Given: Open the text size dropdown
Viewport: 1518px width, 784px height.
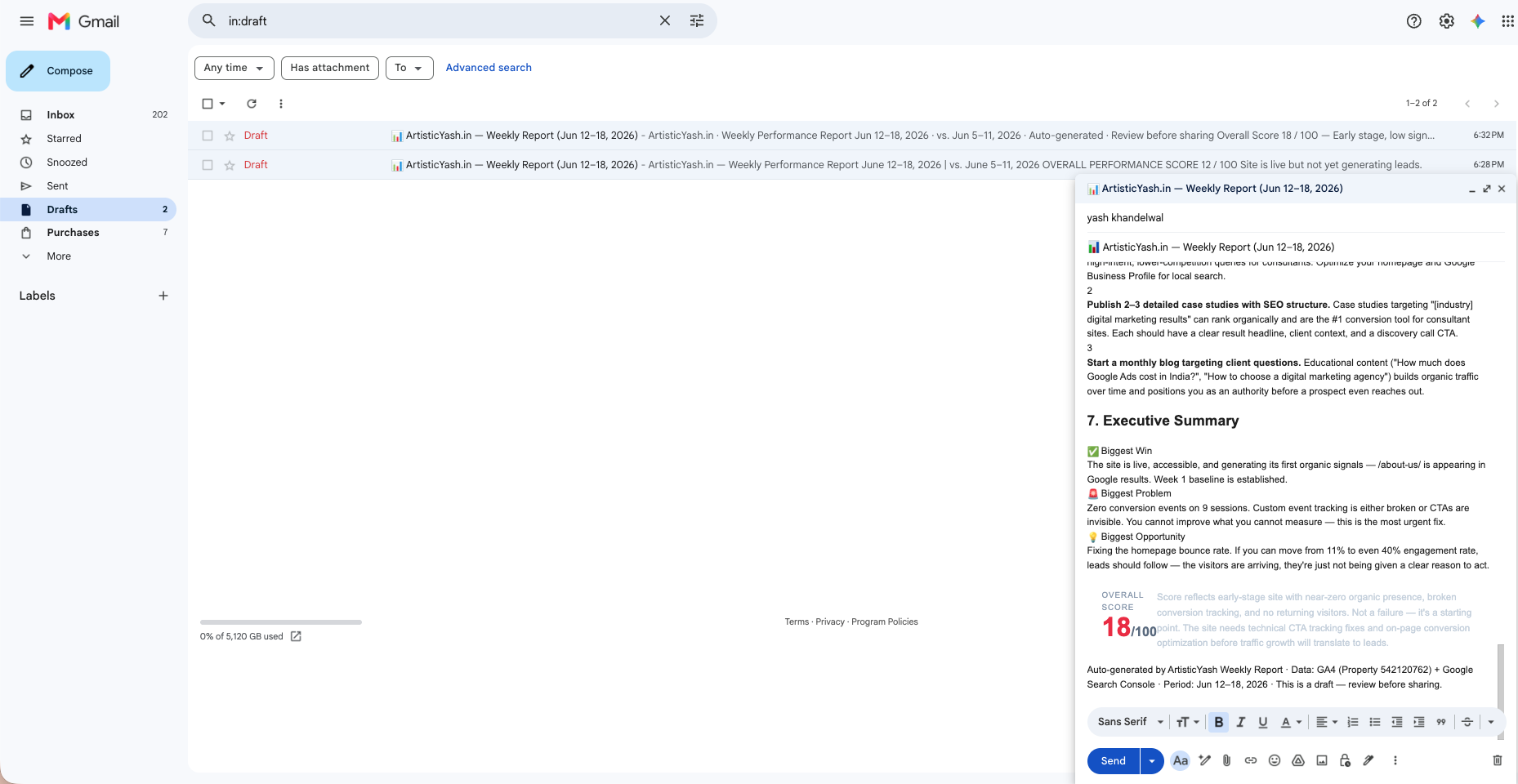Looking at the screenshot, I should [x=1188, y=722].
